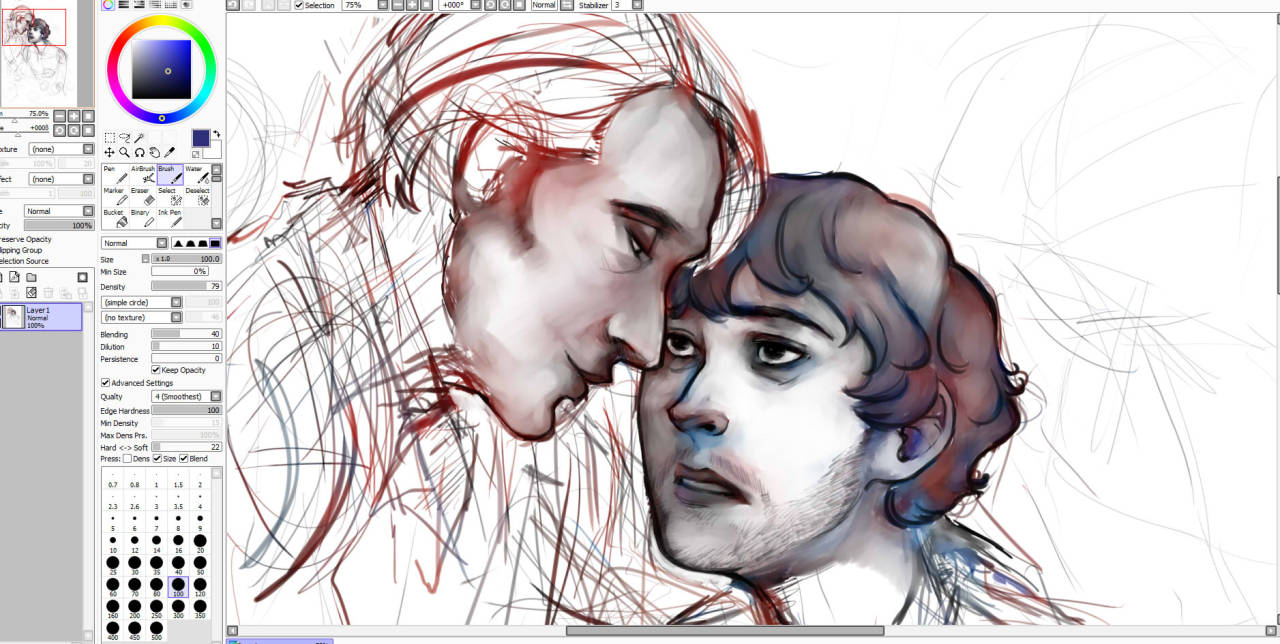Click the foreground dark blue color swatch
1280x644 pixels.
pyautogui.click(x=201, y=138)
